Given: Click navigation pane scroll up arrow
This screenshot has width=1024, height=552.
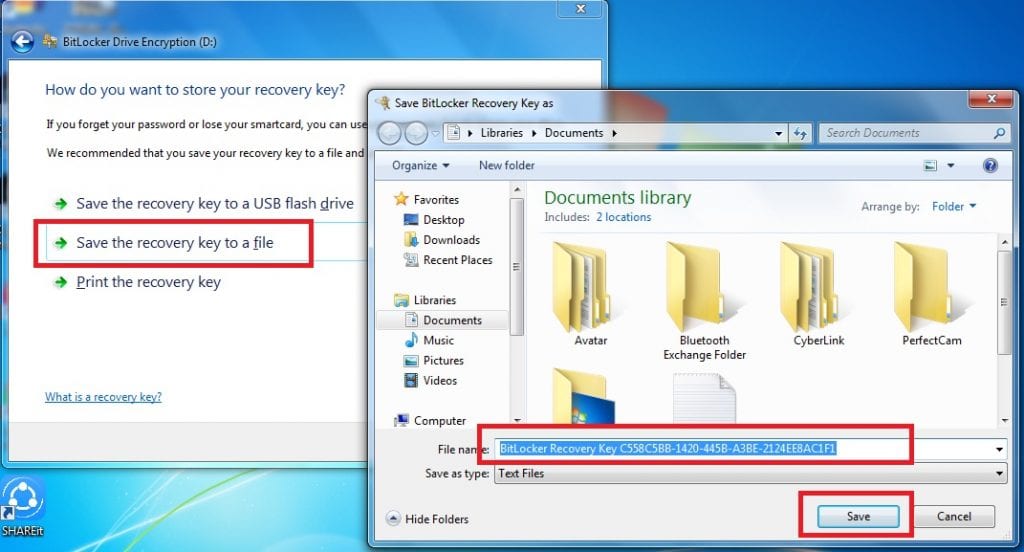Looking at the screenshot, I should (517, 190).
